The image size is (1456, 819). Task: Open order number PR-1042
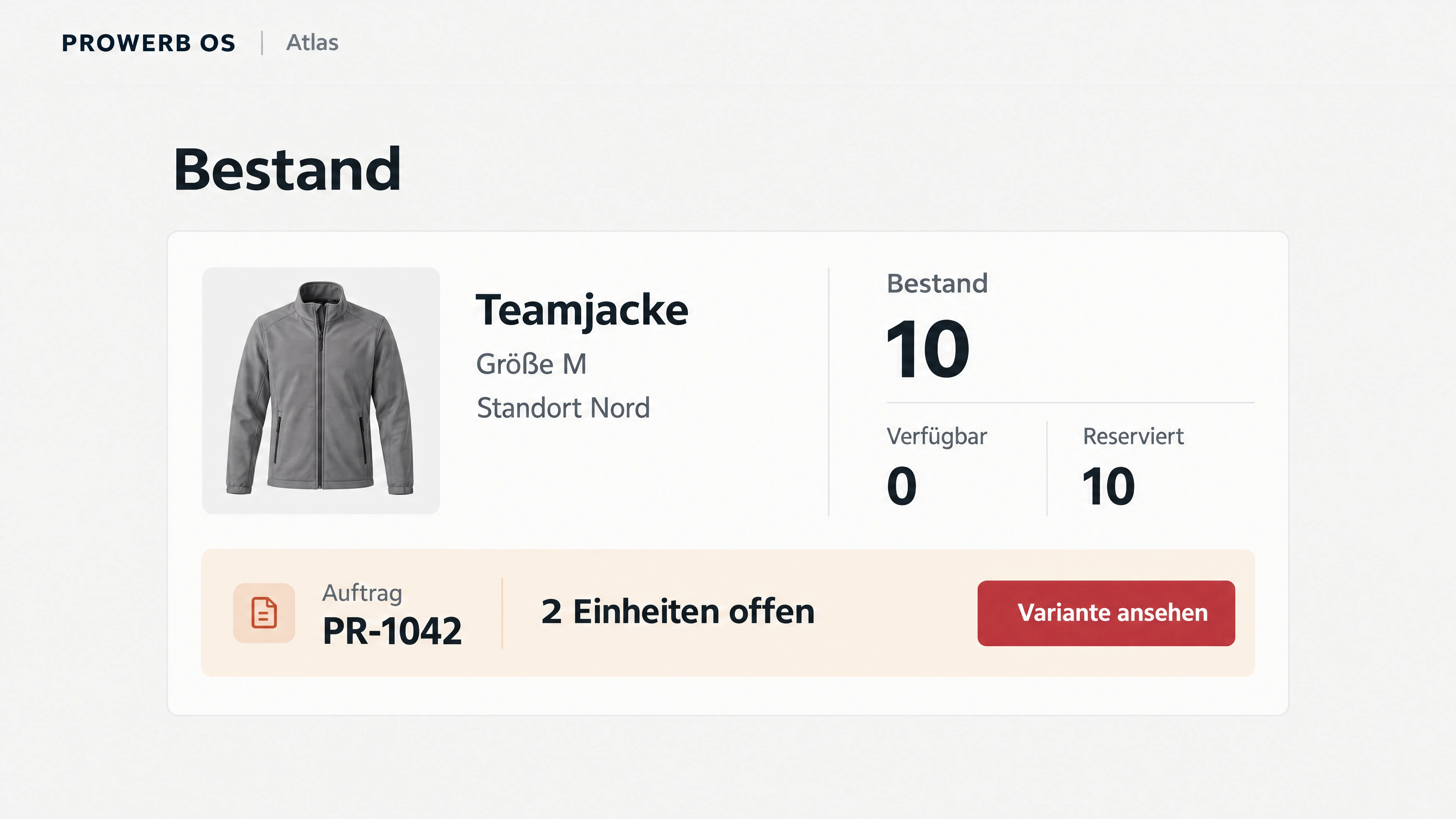[392, 631]
